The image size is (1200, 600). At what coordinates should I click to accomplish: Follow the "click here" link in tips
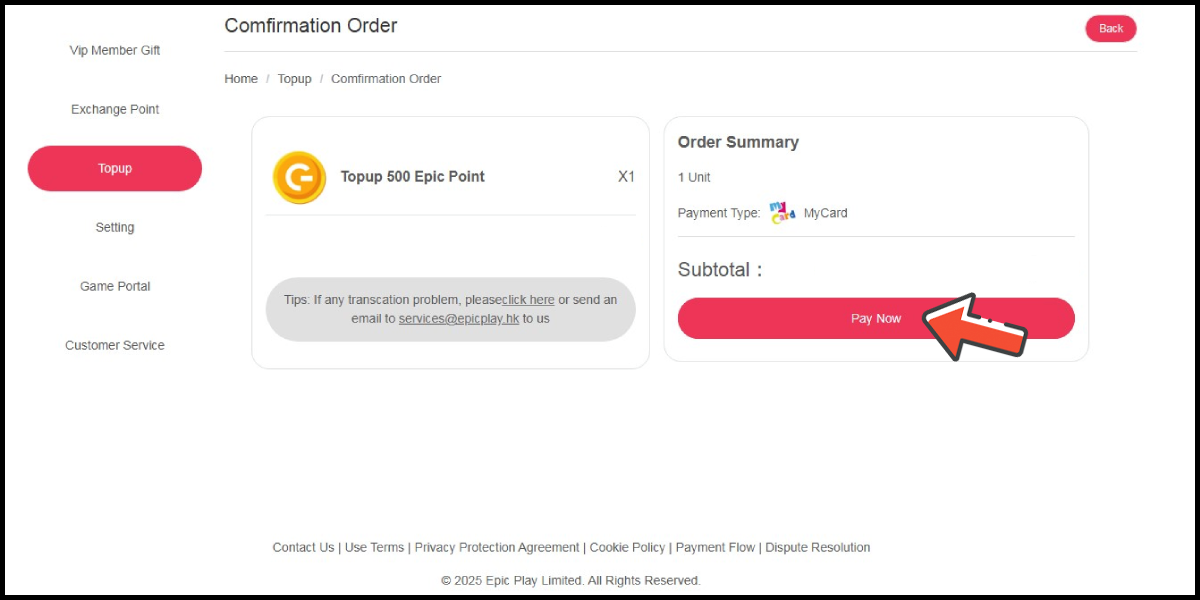[528, 300]
